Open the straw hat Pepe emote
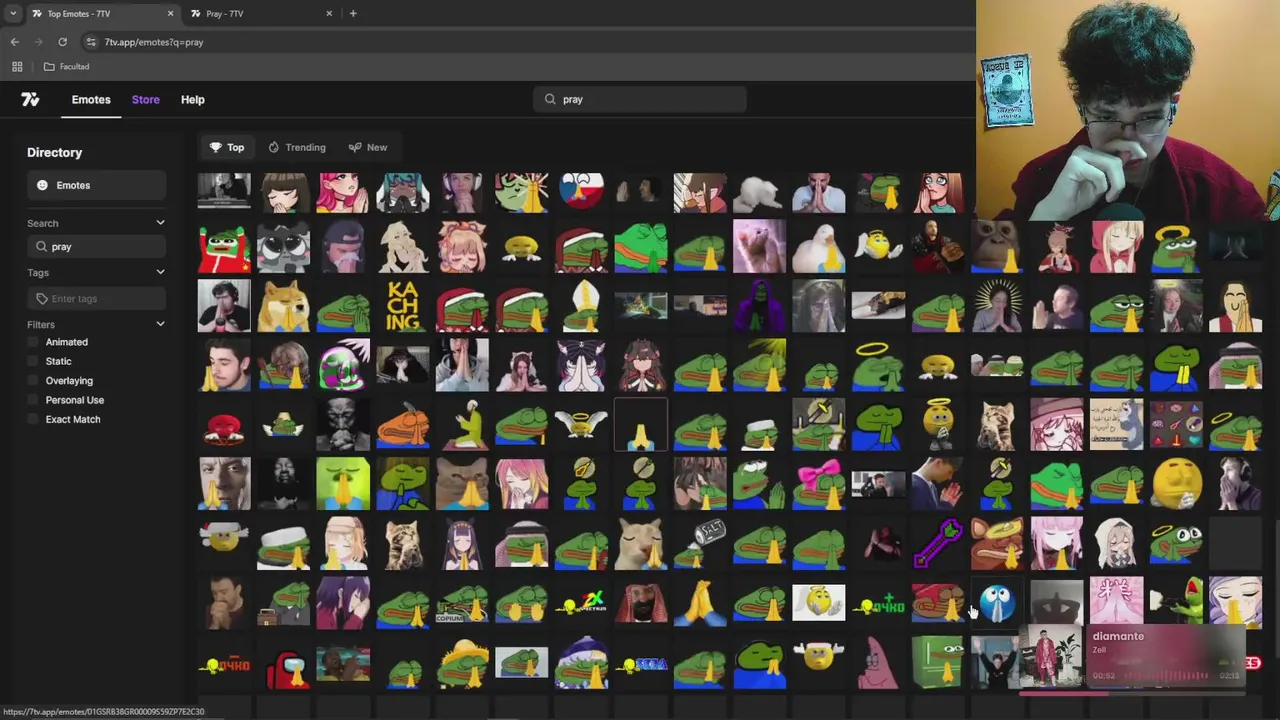 (462, 664)
